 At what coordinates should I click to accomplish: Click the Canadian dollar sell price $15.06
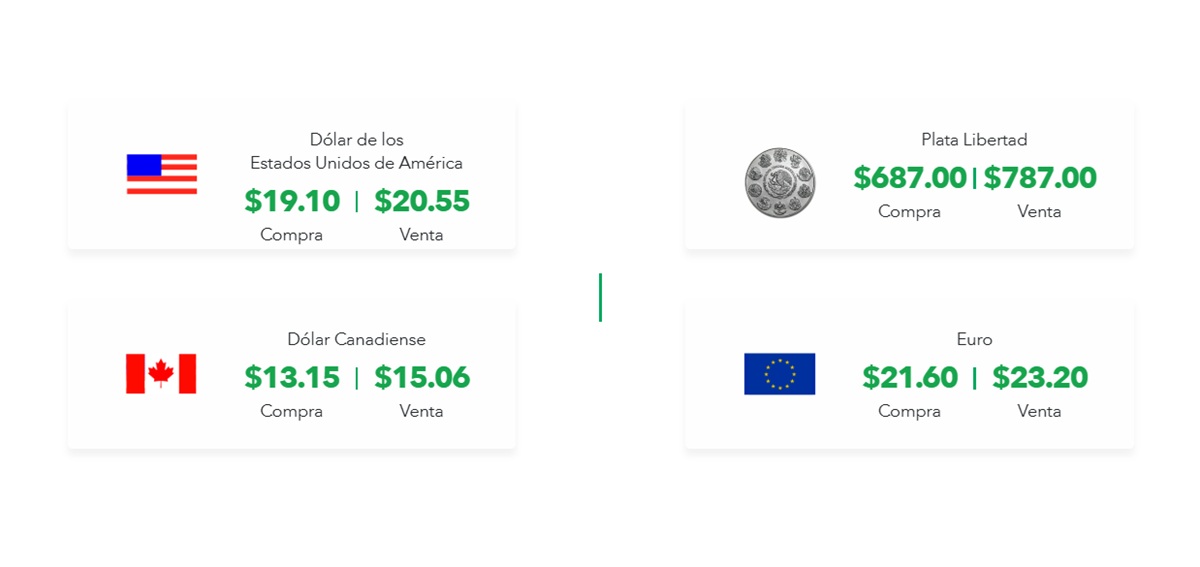[x=422, y=377]
